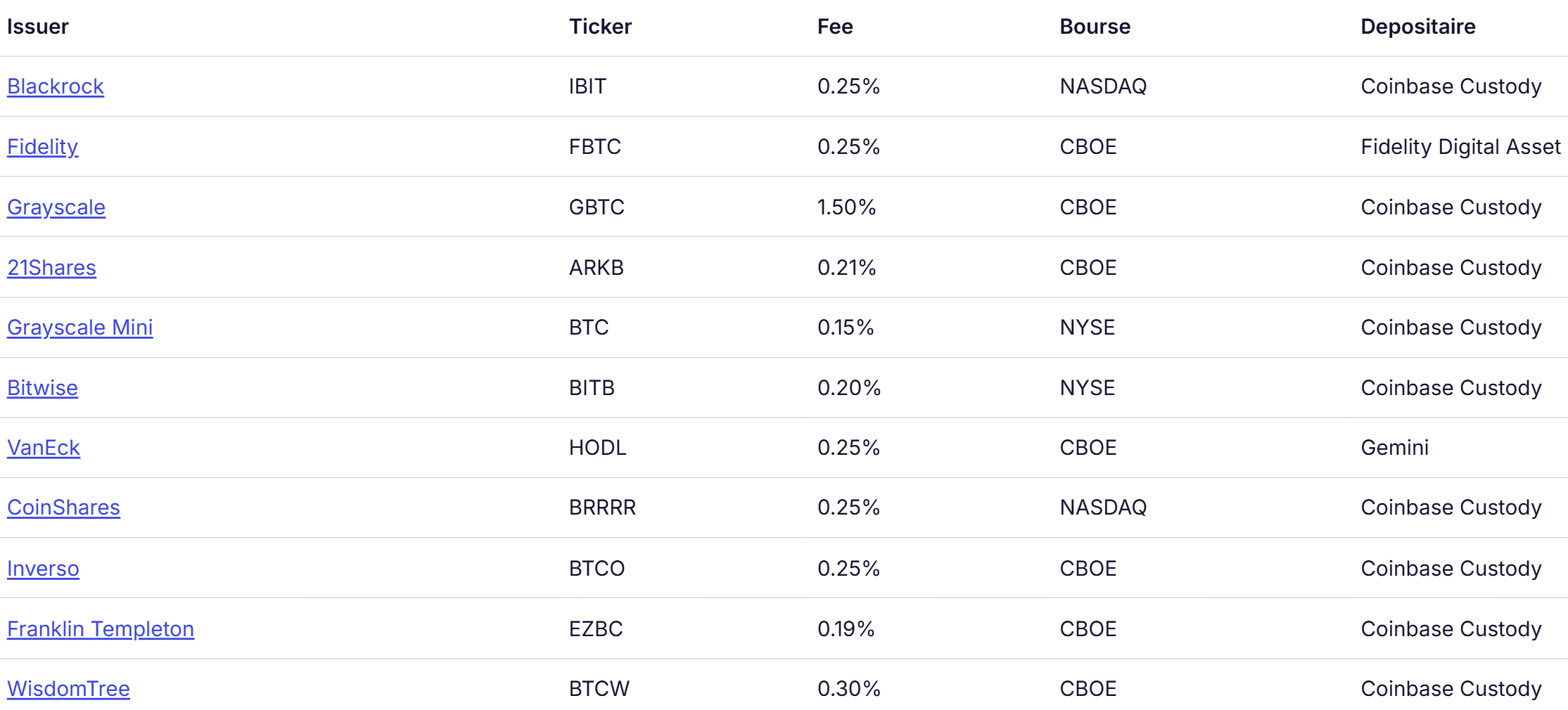Follow the WisdomTree link
Viewport: 1568px width, 710px height.
[x=68, y=689]
